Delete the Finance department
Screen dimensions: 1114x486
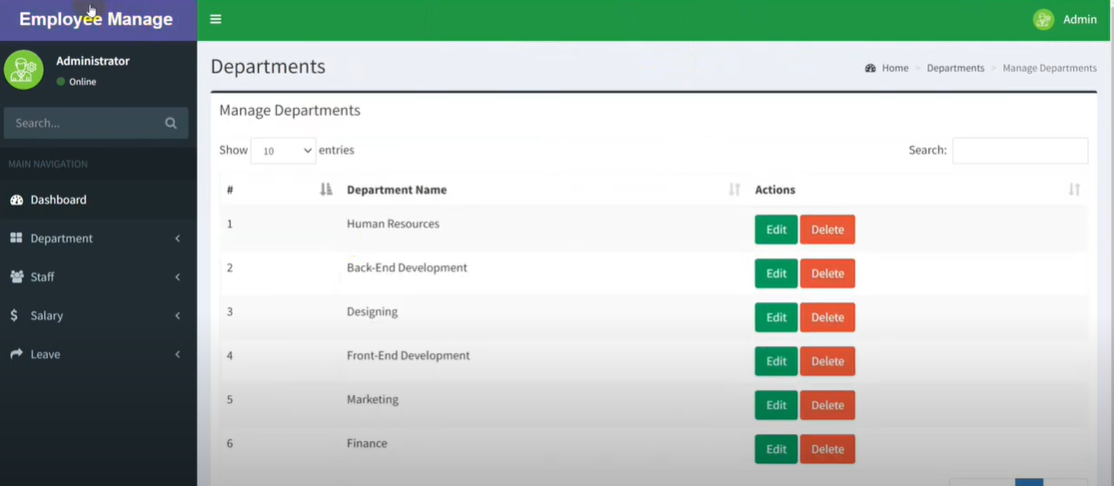827,450
